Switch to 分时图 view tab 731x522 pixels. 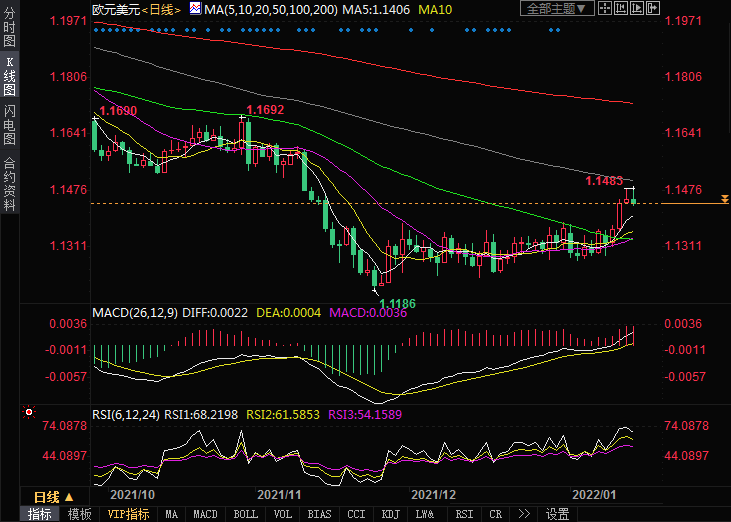[x=9, y=31]
